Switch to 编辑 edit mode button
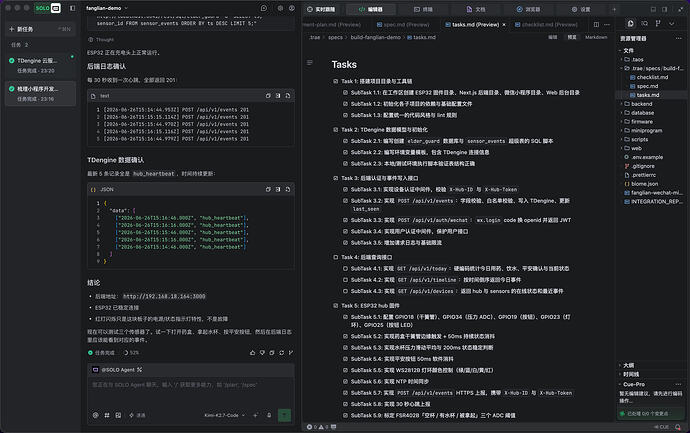690x433 pixels. 553,37
